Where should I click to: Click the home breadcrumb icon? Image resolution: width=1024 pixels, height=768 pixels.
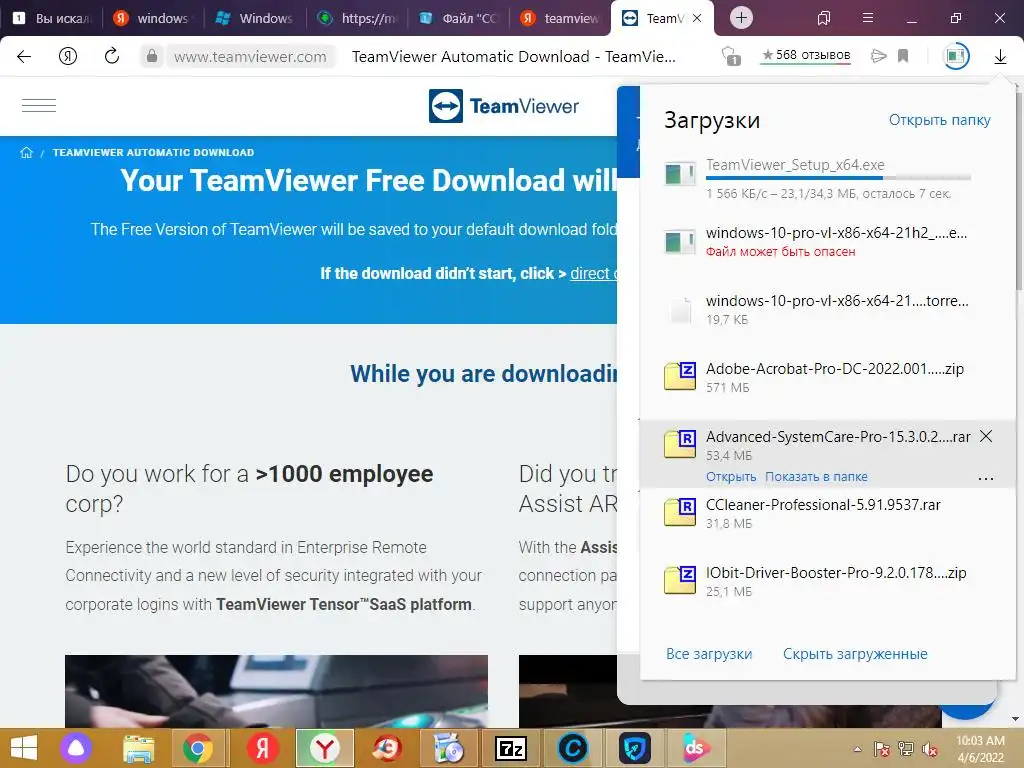(x=26, y=152)
